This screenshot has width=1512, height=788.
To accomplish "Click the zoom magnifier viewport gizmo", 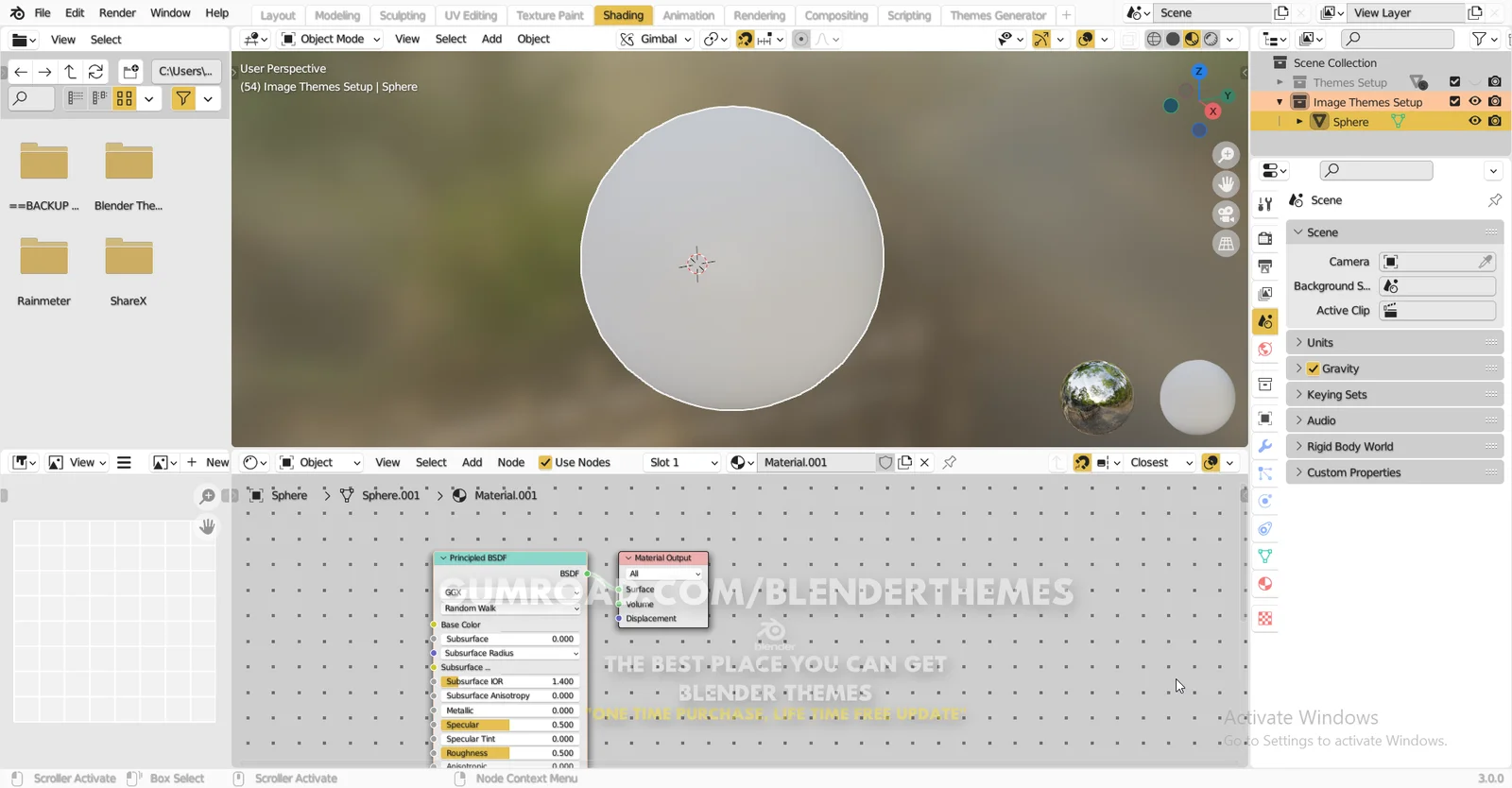I will 1226,154.
